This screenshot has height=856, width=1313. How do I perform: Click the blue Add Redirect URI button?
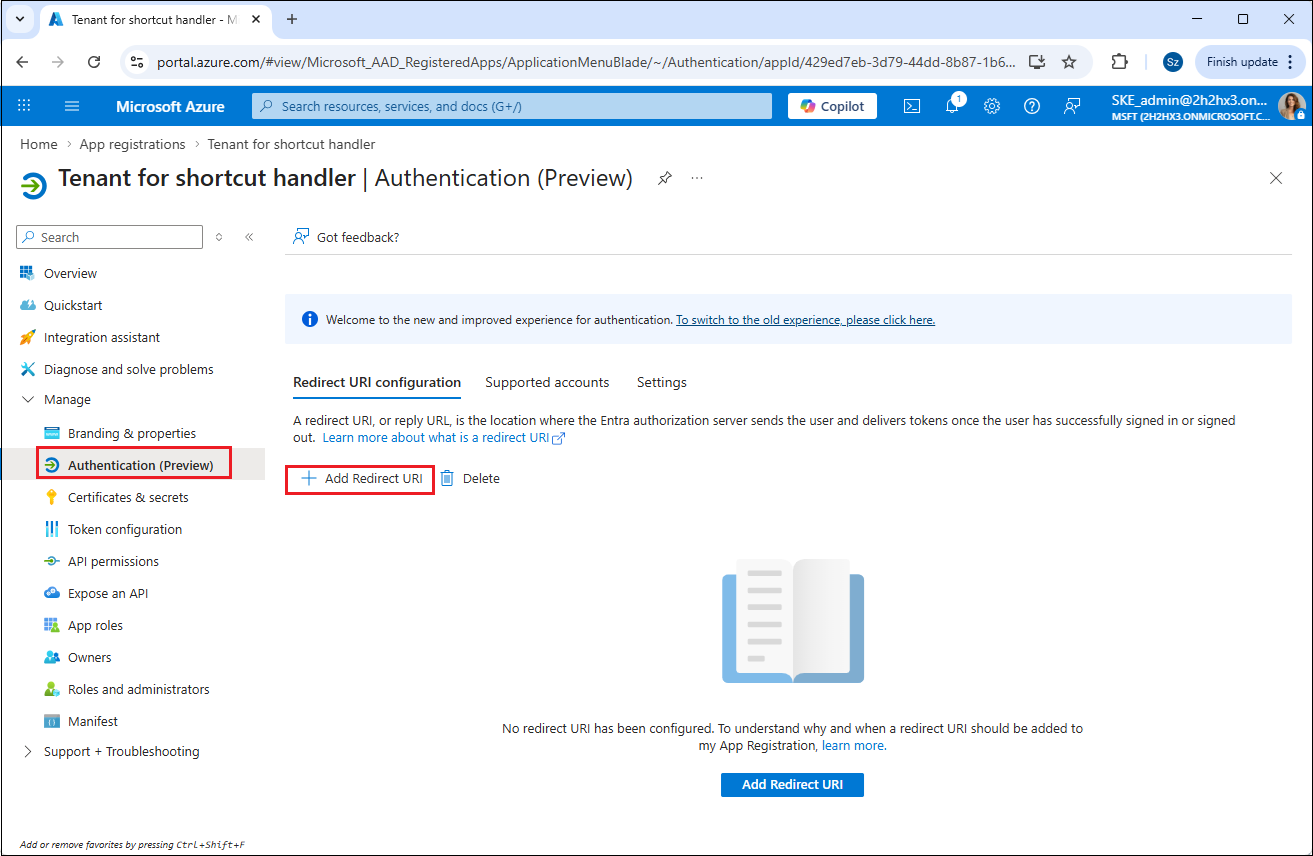(792, 785)
